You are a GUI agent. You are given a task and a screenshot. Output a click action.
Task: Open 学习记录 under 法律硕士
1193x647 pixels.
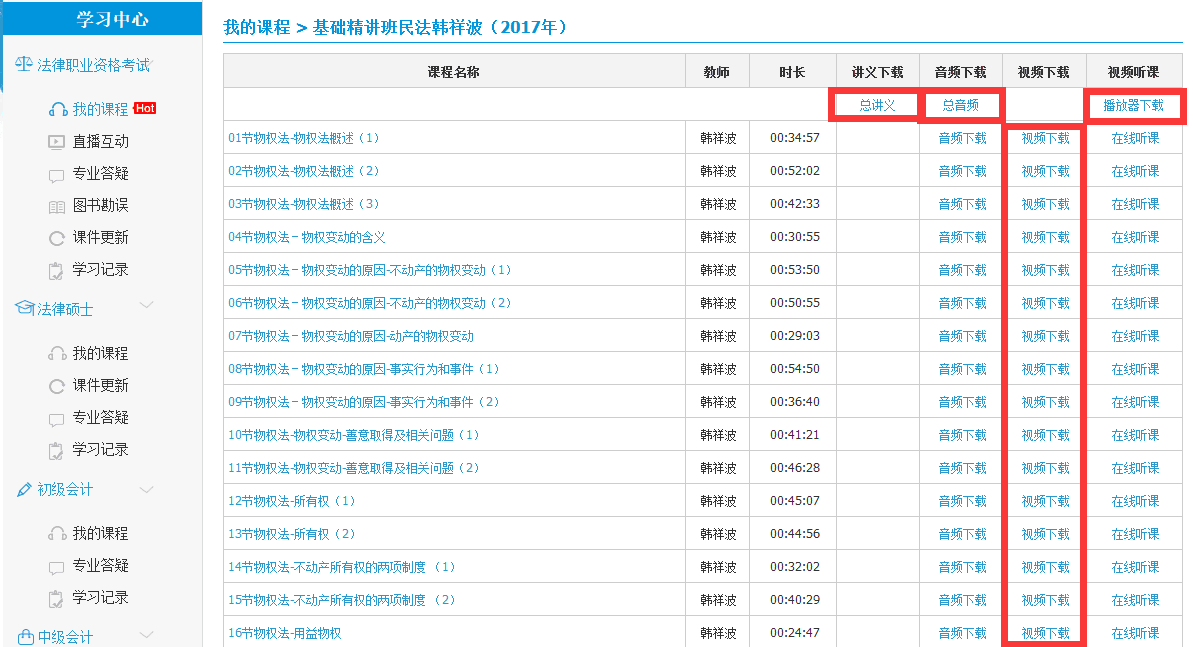coord(100,450)
